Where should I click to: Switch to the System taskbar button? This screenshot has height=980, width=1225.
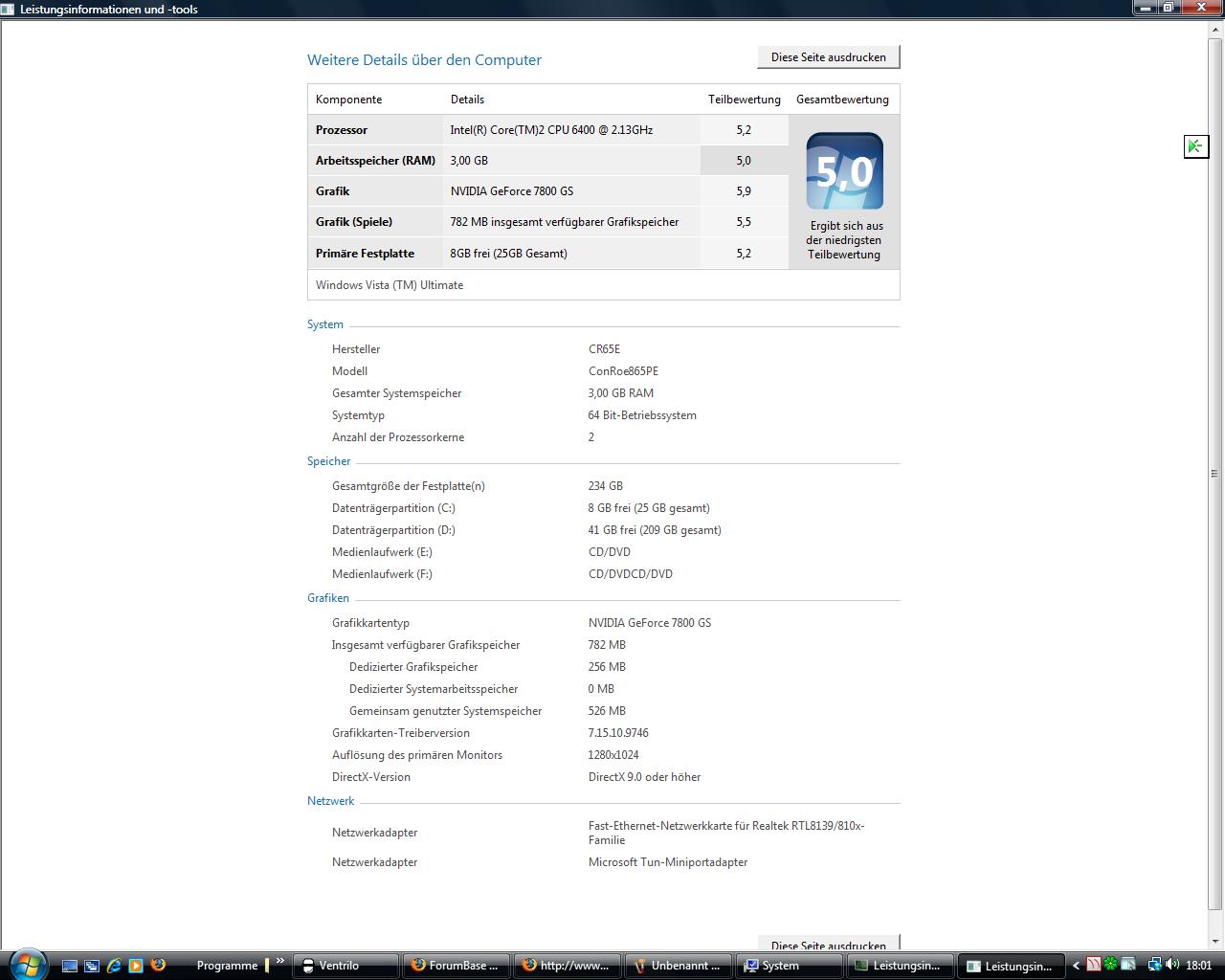pyautogui.click(x=790, y=966)
